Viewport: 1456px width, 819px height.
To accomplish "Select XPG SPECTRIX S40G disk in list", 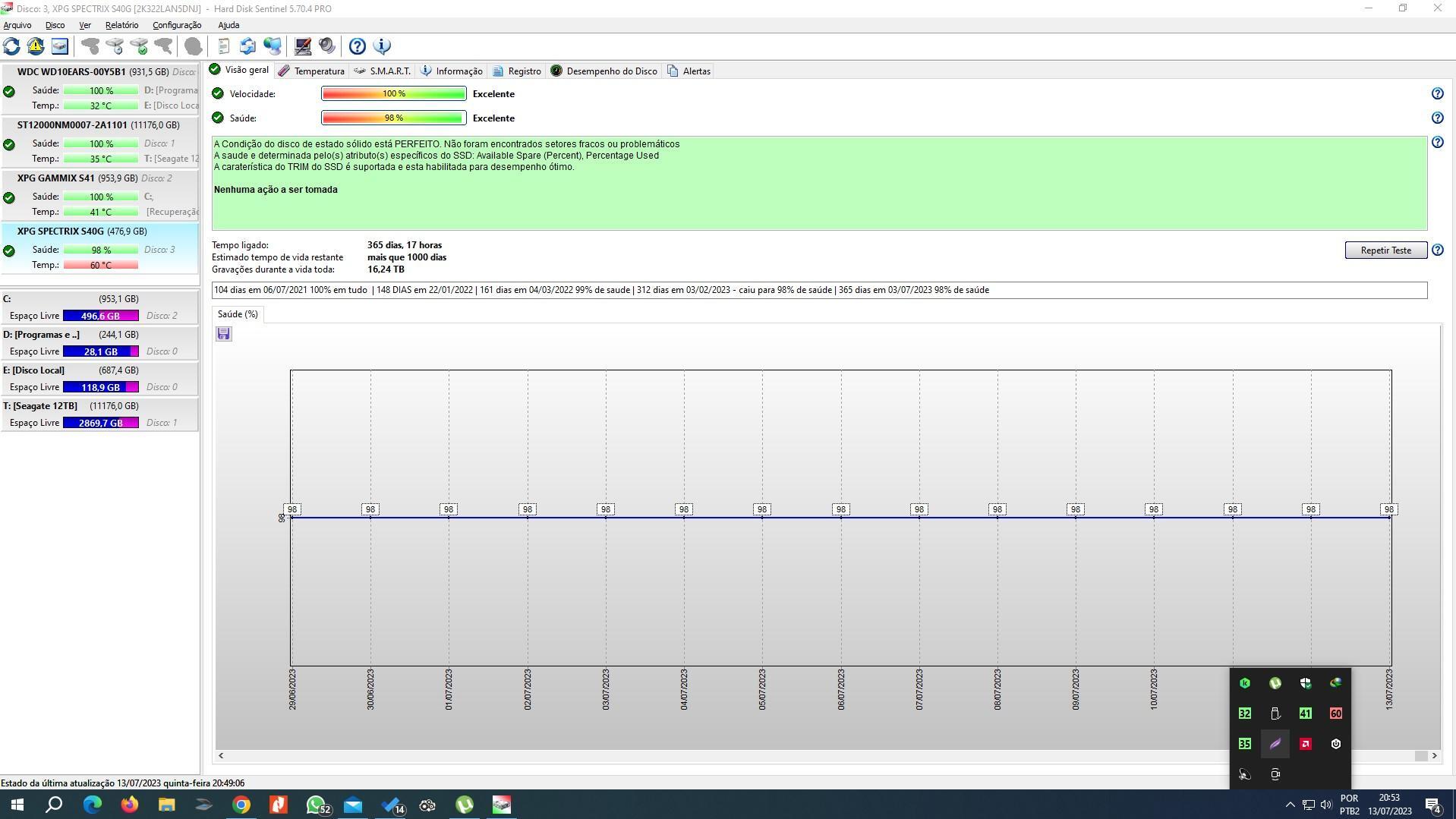I will [99, 248].
